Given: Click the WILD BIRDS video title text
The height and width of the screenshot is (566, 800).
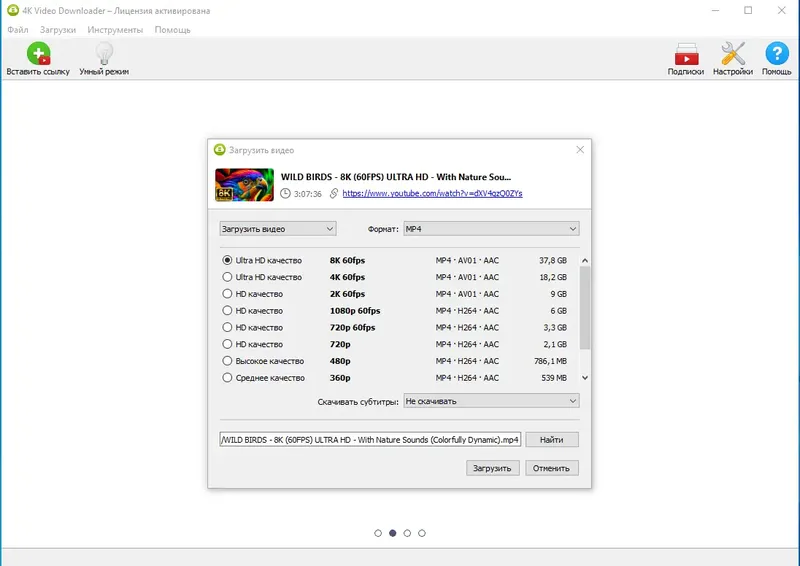Looking at the screenshot, I should pos(396,177).
